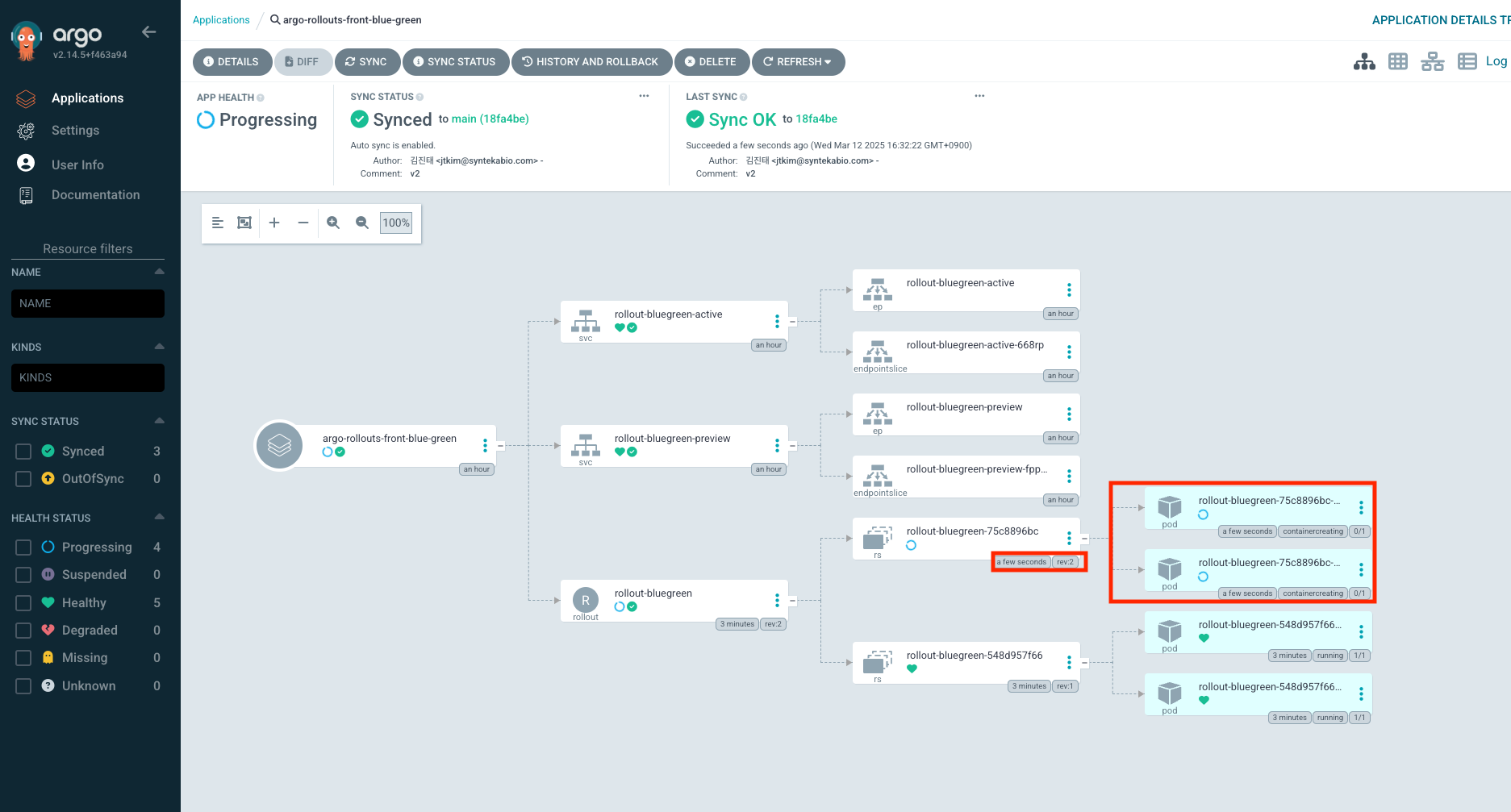Toggle the Degraded health filter checkbox
The height and width of the screenshot is (812, 1511).
coord(23,631)
